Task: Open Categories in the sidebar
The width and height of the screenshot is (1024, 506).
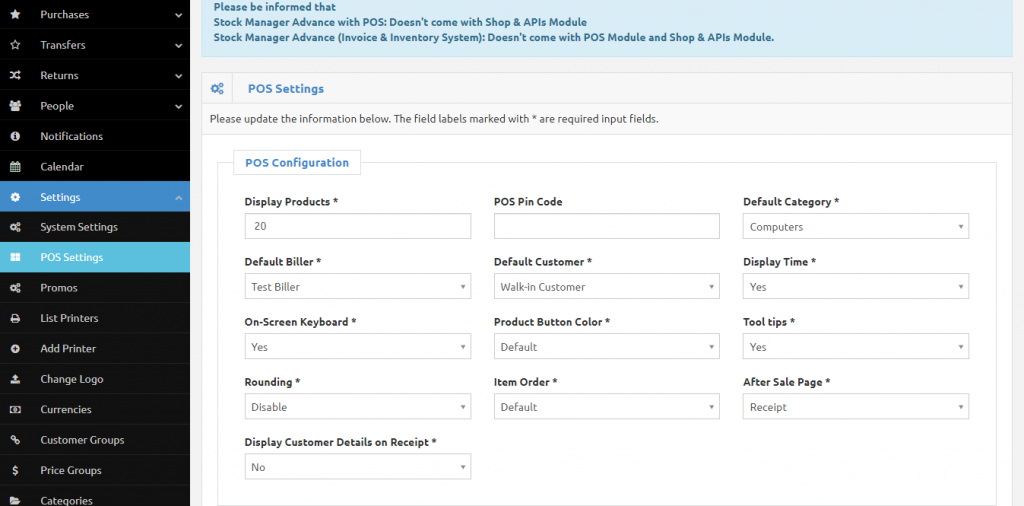Action: (95, 497)
